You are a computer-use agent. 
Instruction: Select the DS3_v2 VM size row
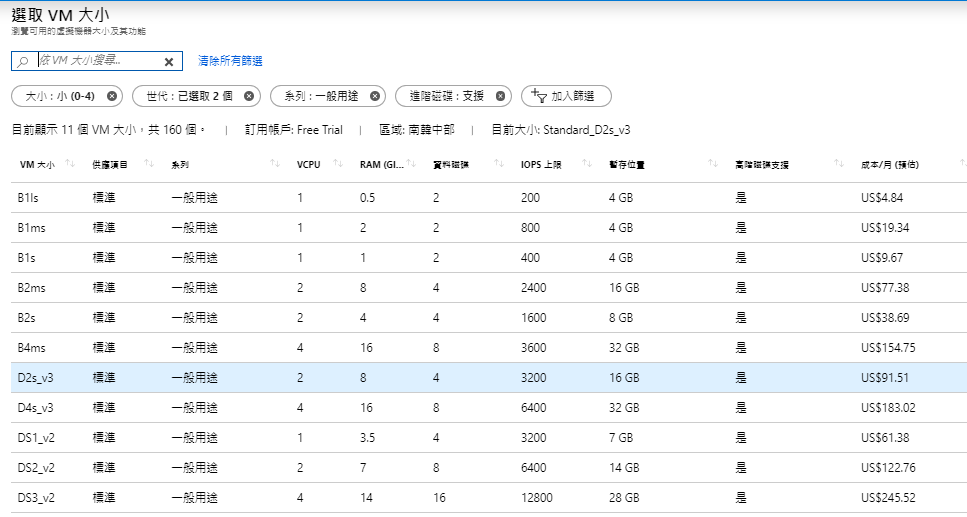coord(488,497)
